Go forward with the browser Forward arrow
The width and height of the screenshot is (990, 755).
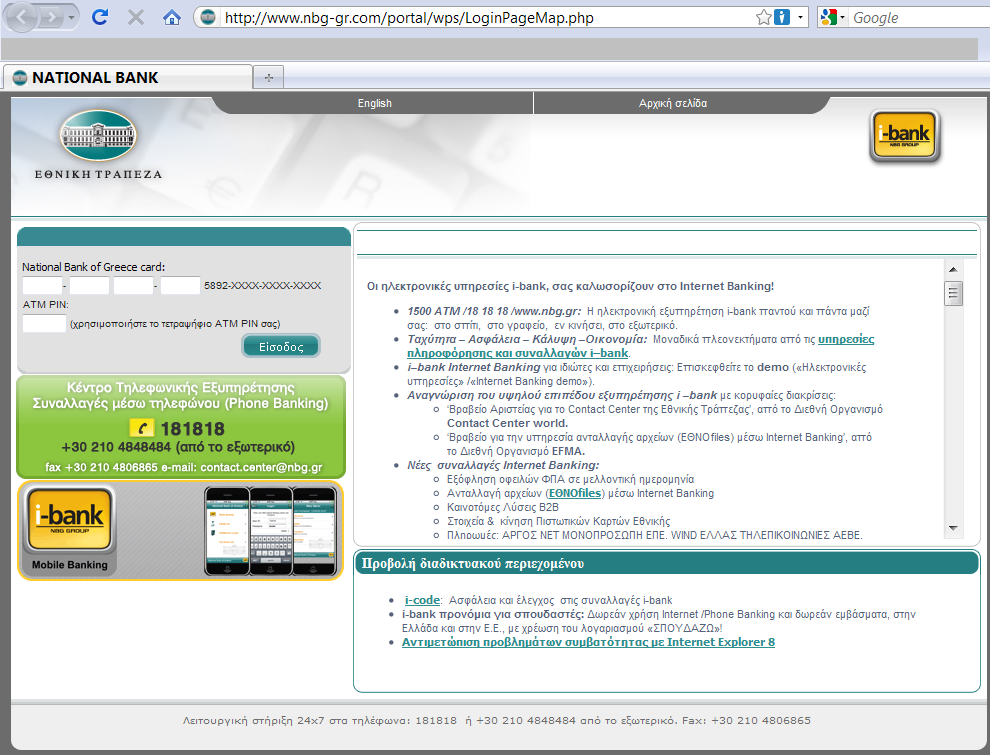pos(51,18)
